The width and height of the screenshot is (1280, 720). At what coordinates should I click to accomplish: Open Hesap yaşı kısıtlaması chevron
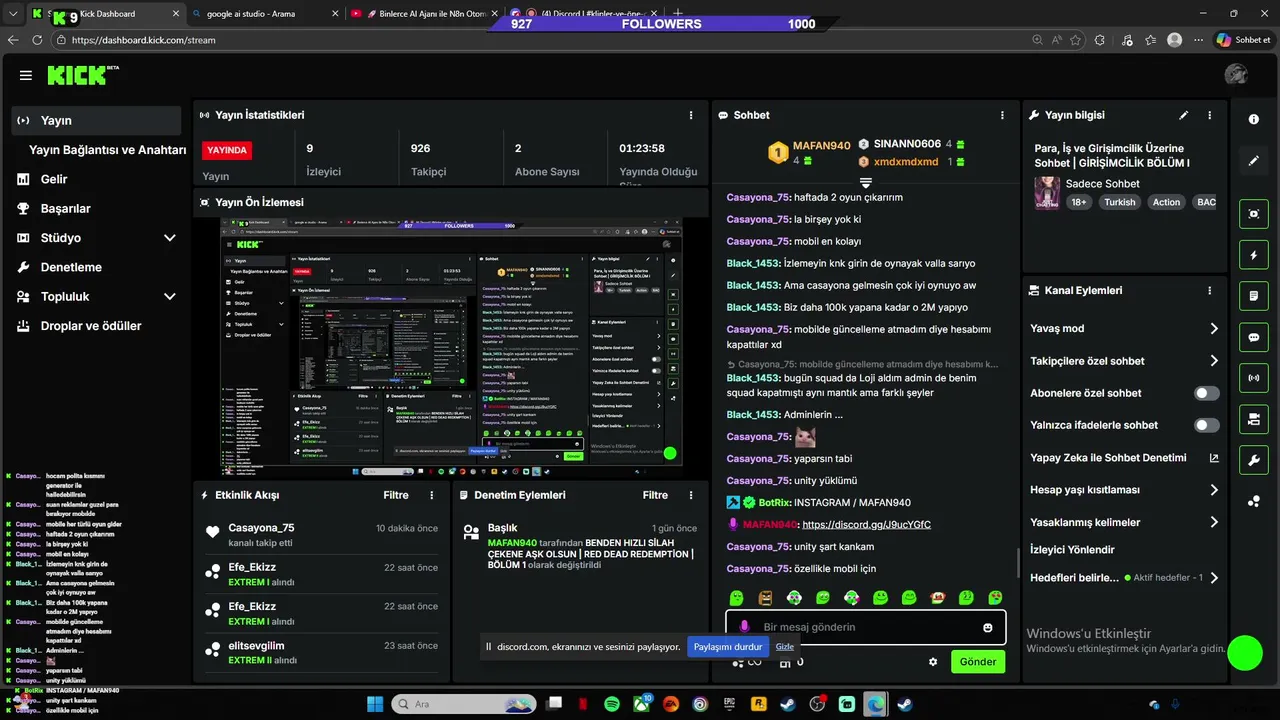(x=1214, y=490)
